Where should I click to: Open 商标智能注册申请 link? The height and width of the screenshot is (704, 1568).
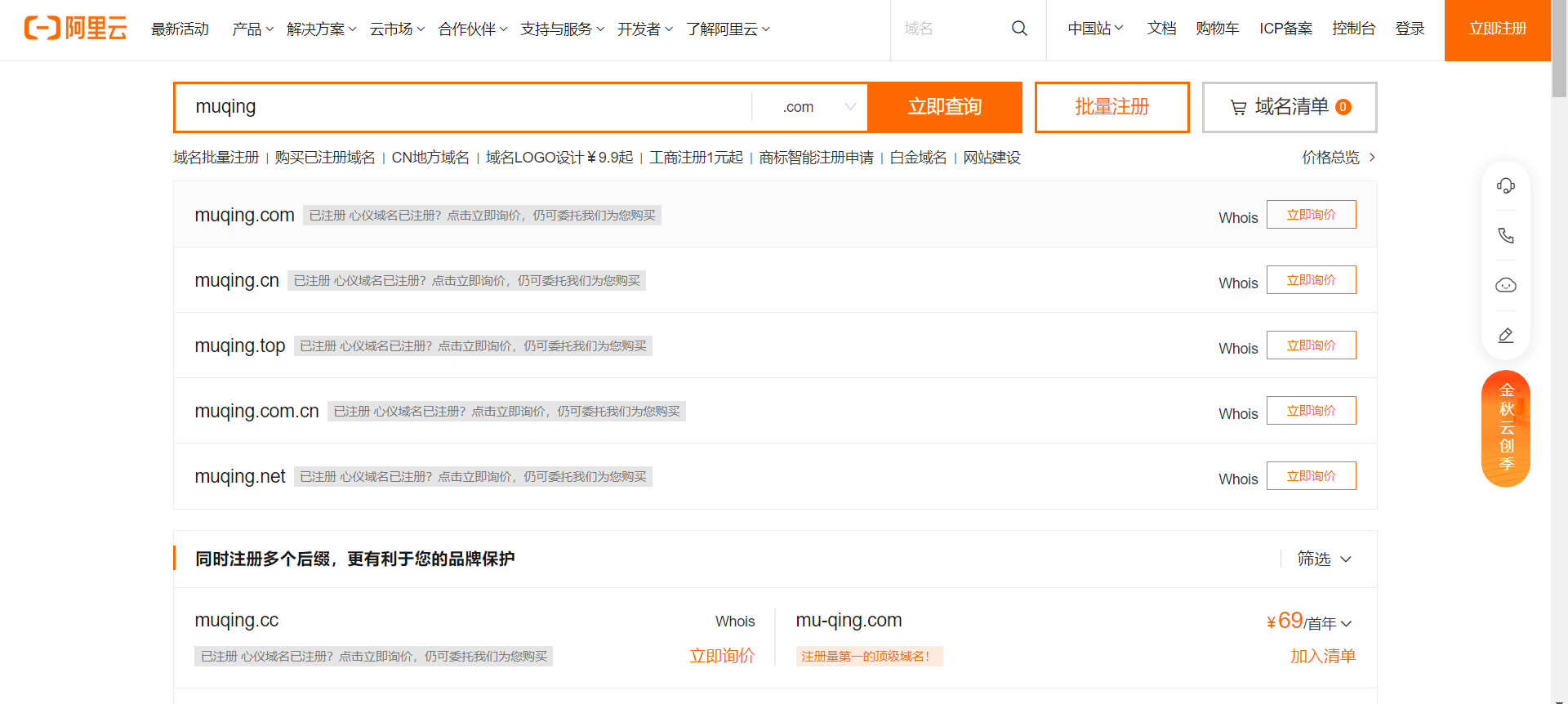pyautogui.click(x=816, y=158)
